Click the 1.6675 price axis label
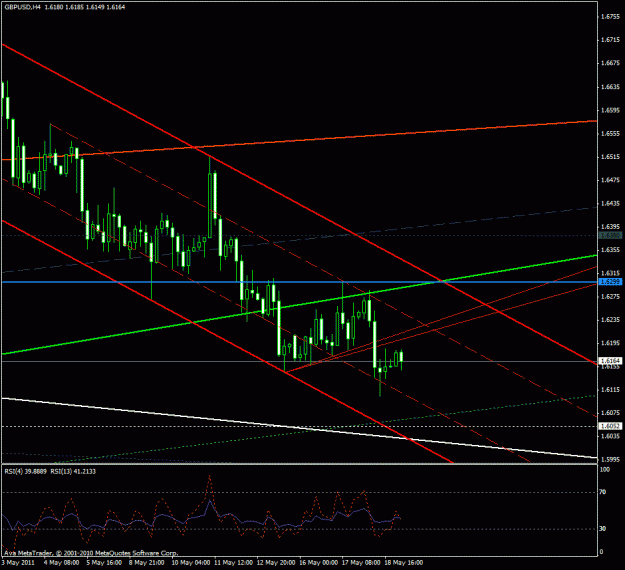 coord(610,63)
